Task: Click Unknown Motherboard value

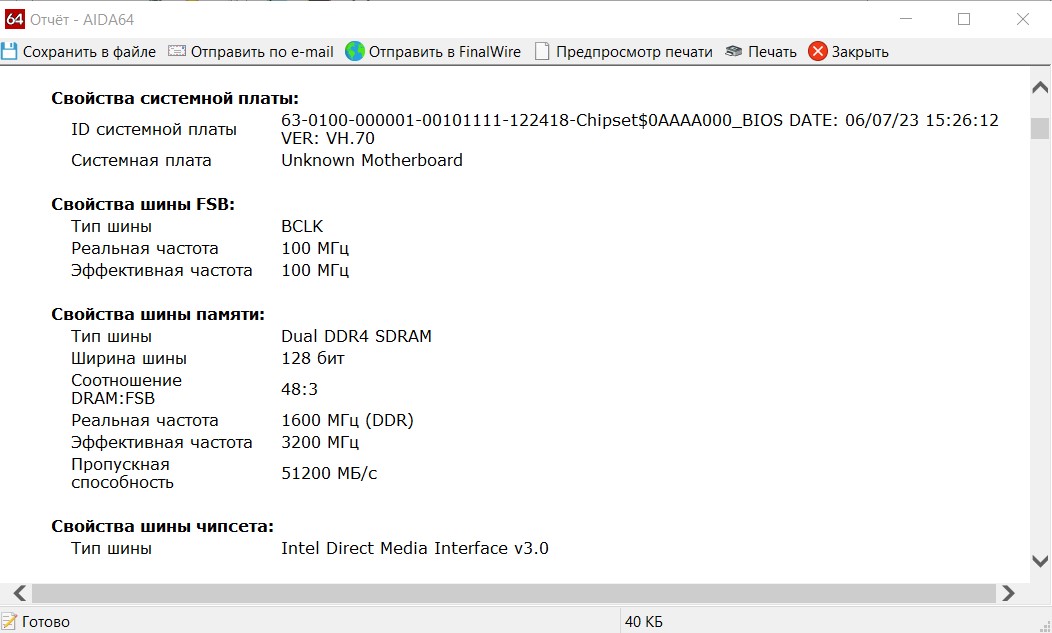Action: click(372, 160)
